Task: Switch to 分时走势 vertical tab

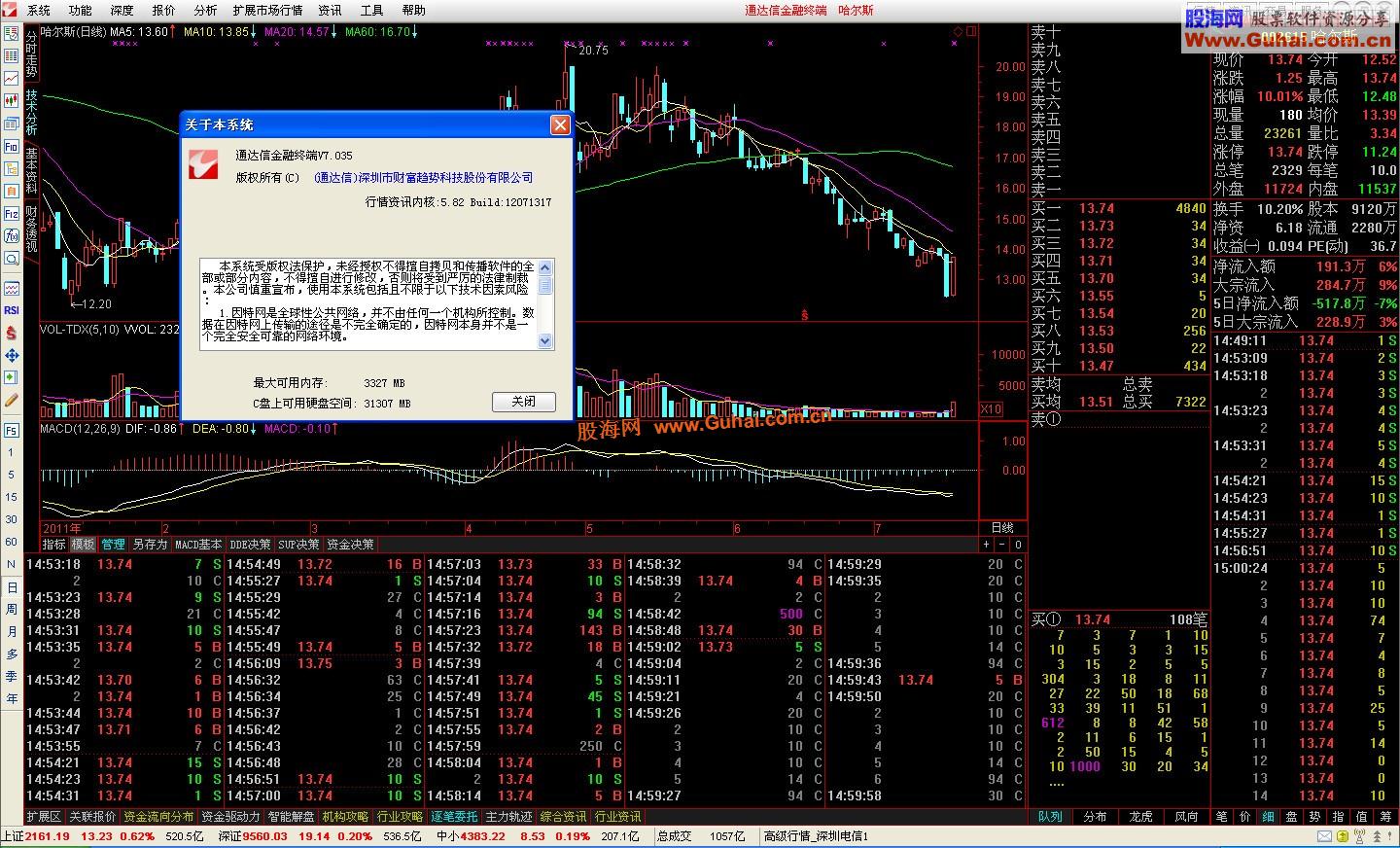Action: (x=31, y=54)
